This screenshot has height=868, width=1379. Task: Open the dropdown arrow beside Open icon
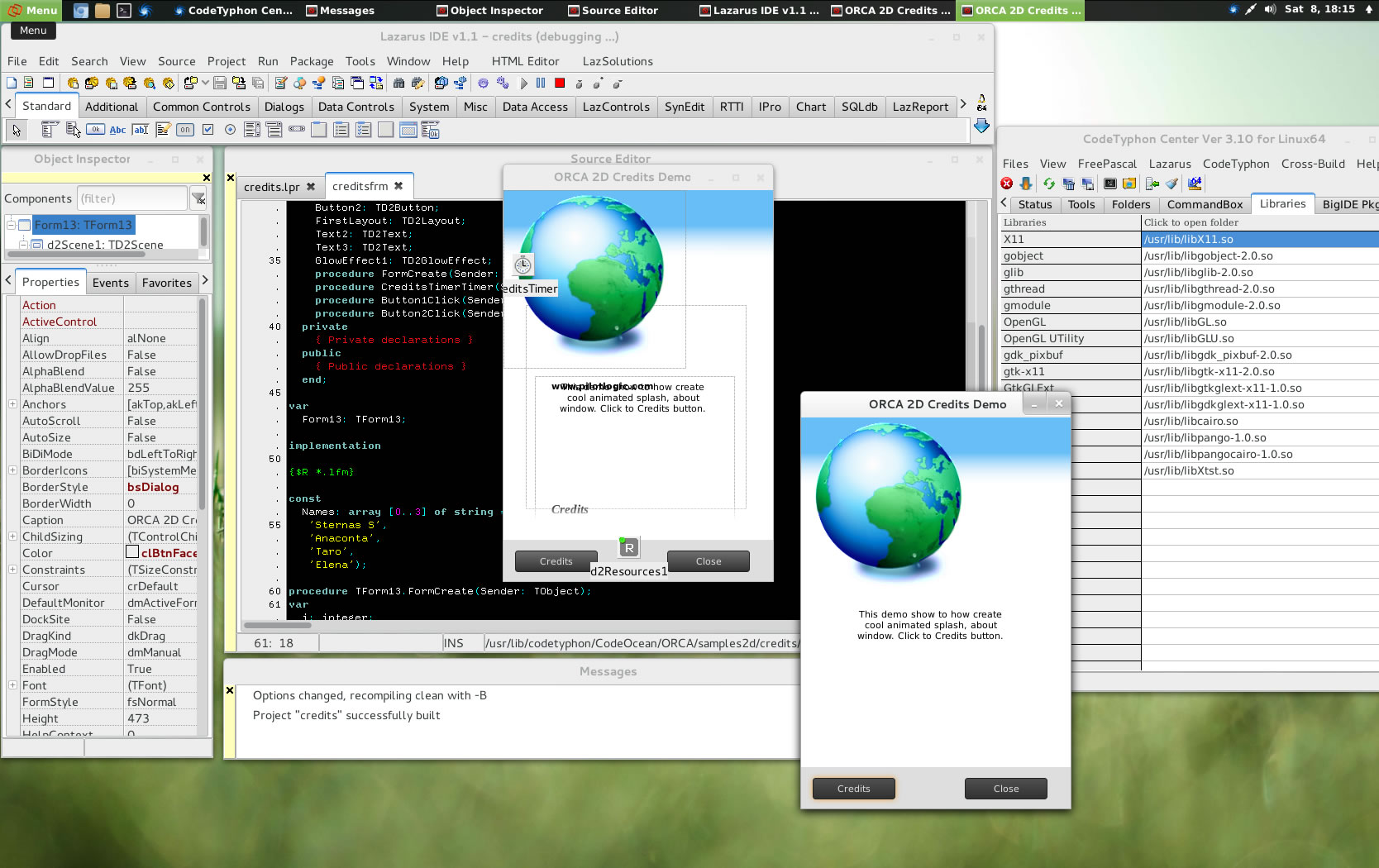205,83
